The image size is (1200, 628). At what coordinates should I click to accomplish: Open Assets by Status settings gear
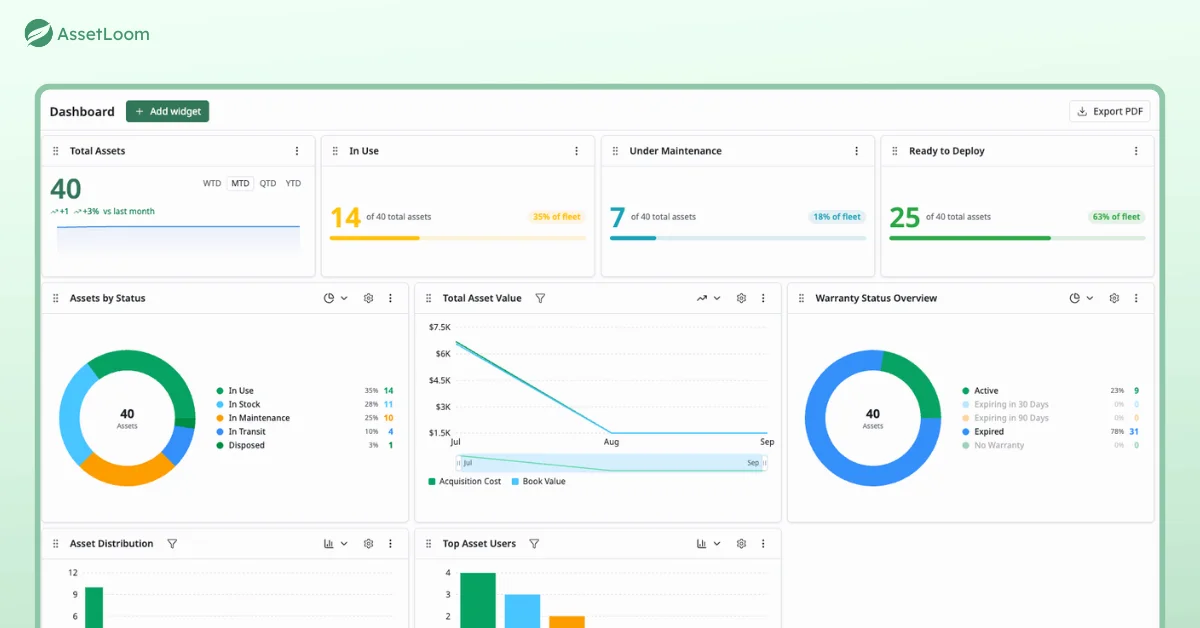point(368,298)
